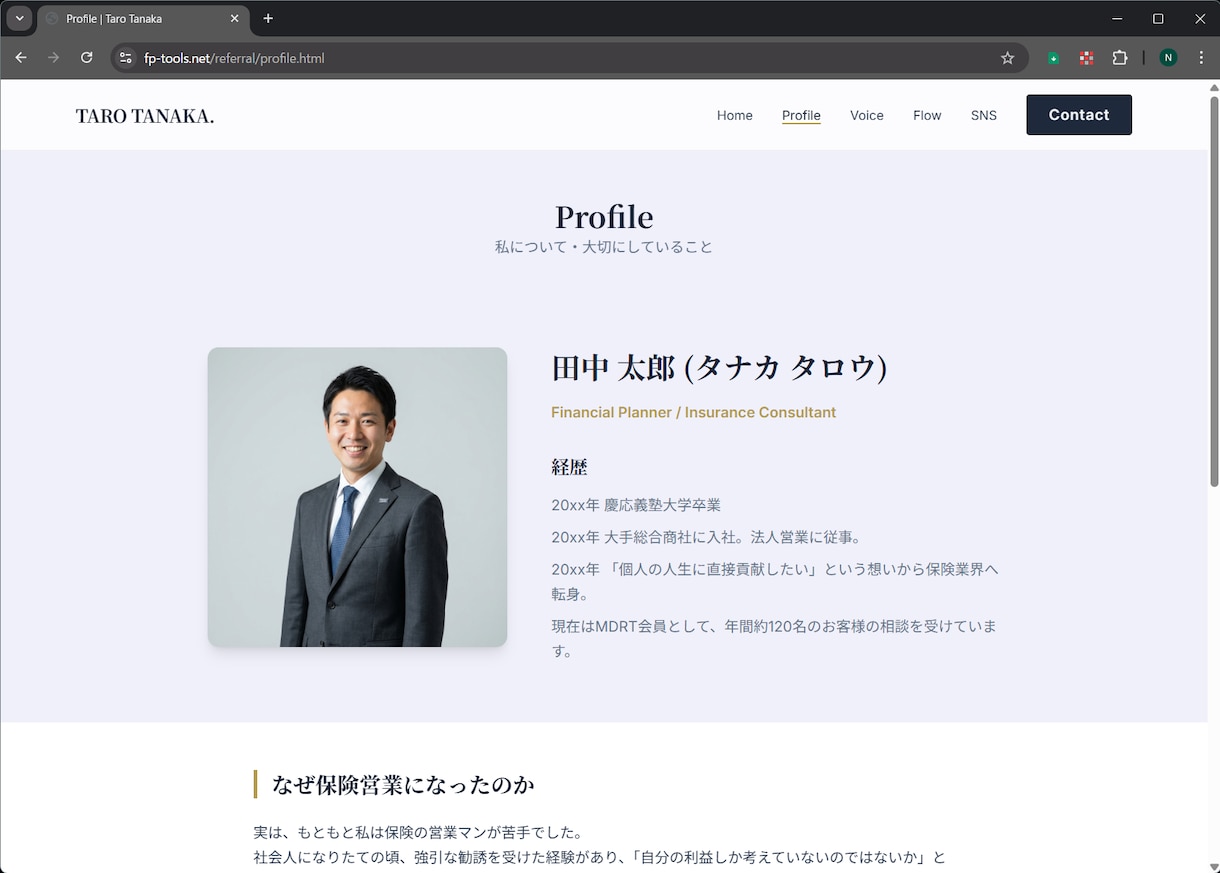Click the browser forward arrow
The height and width of the screenshot is (873, 1220).
pyautogui.click(x=54, y=58)
